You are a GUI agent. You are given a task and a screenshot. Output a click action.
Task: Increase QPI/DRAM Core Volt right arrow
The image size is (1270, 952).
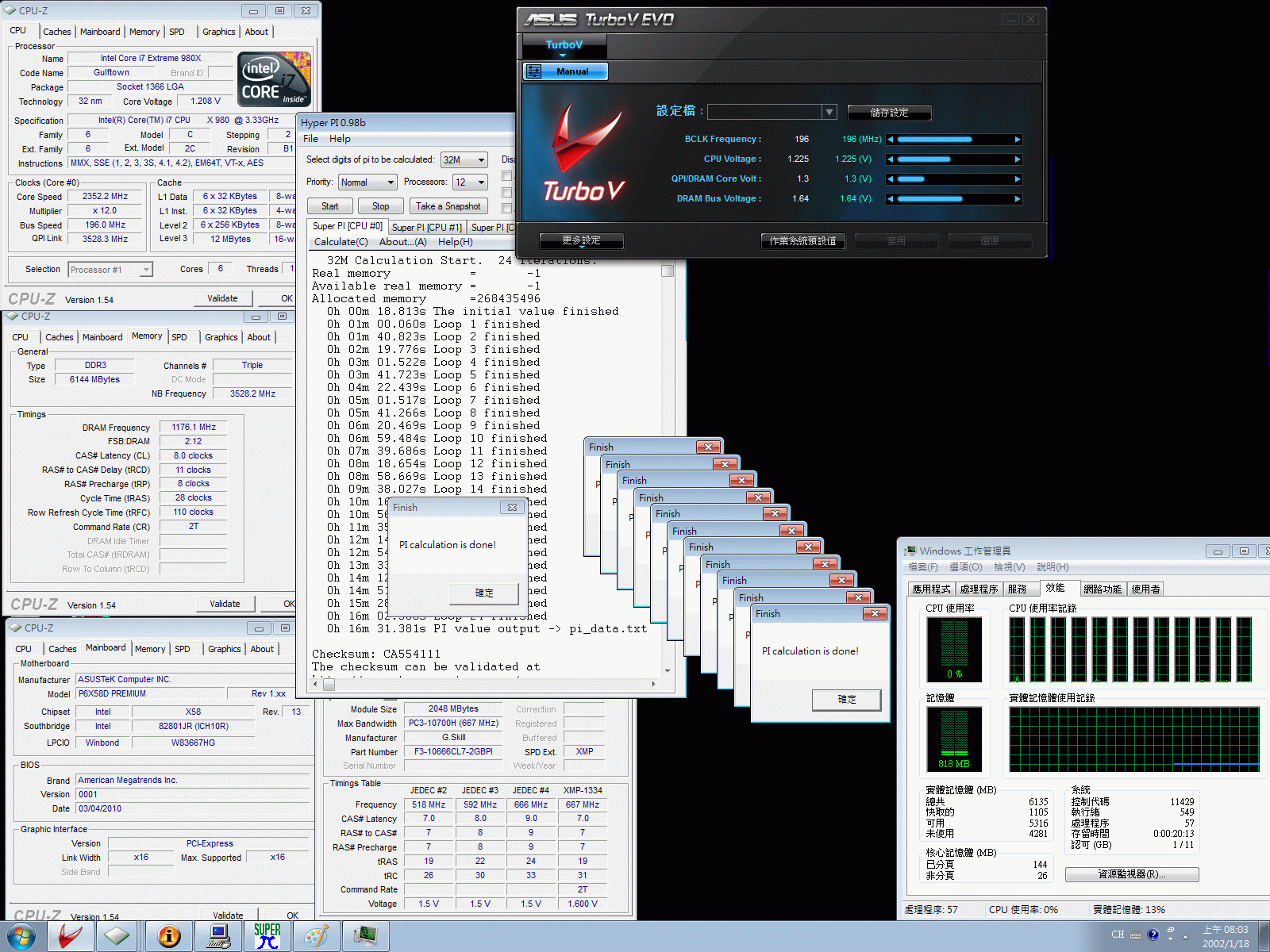pyautogui.click(x=1018, y=179)
